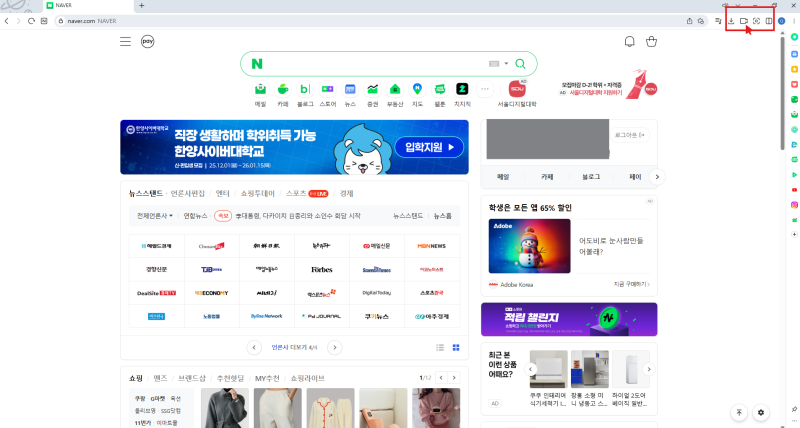
Task: Show more services via three-dots icon
Action: [485, 89]
